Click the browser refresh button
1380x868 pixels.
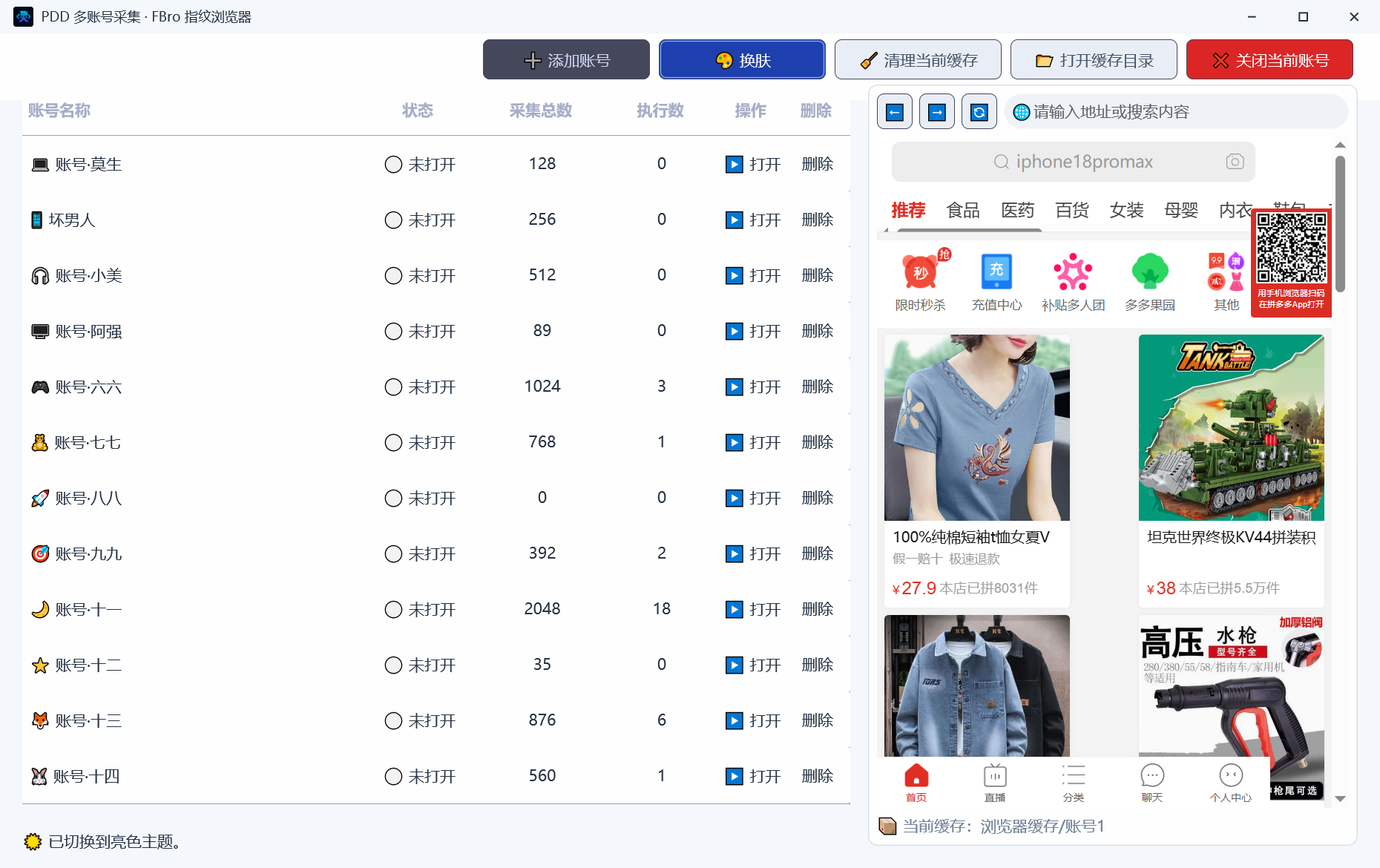pos(979,112)
